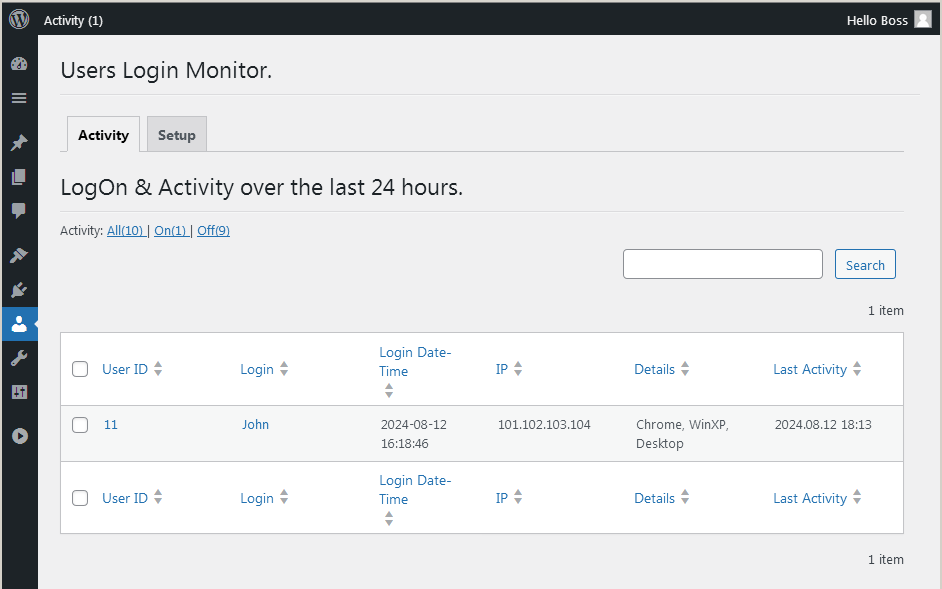Open Tools using the wrench sidebar icon

pos(19,358)
